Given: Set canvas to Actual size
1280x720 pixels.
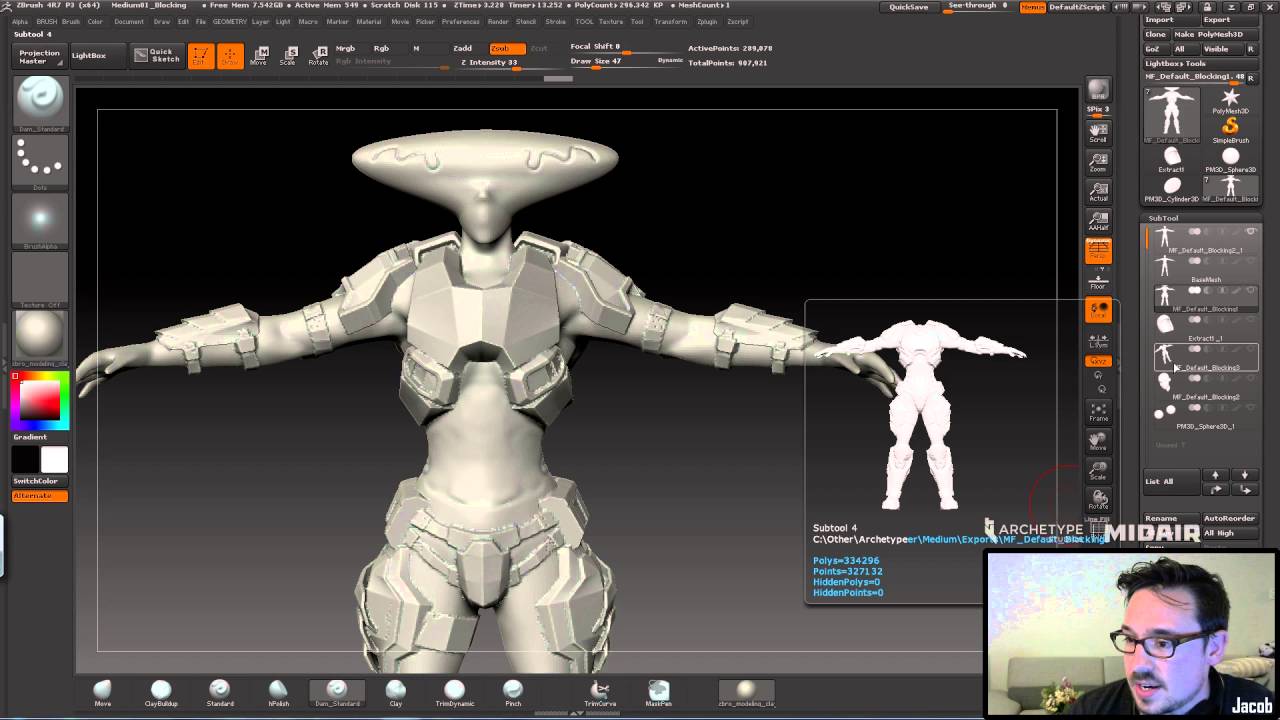Looking at the screenshot, I should [1098, 192].
